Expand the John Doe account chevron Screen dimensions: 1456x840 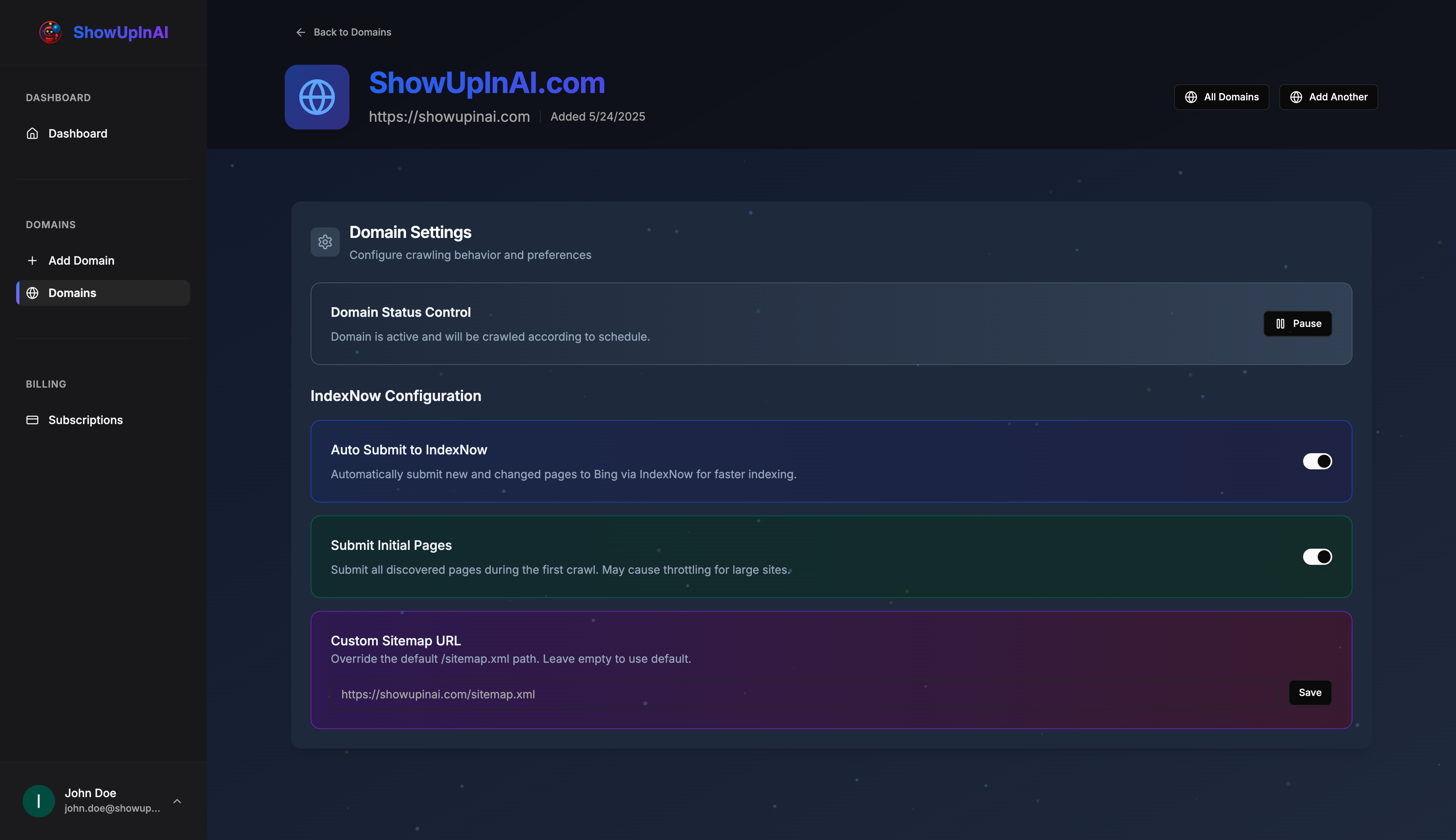point(177,801)
